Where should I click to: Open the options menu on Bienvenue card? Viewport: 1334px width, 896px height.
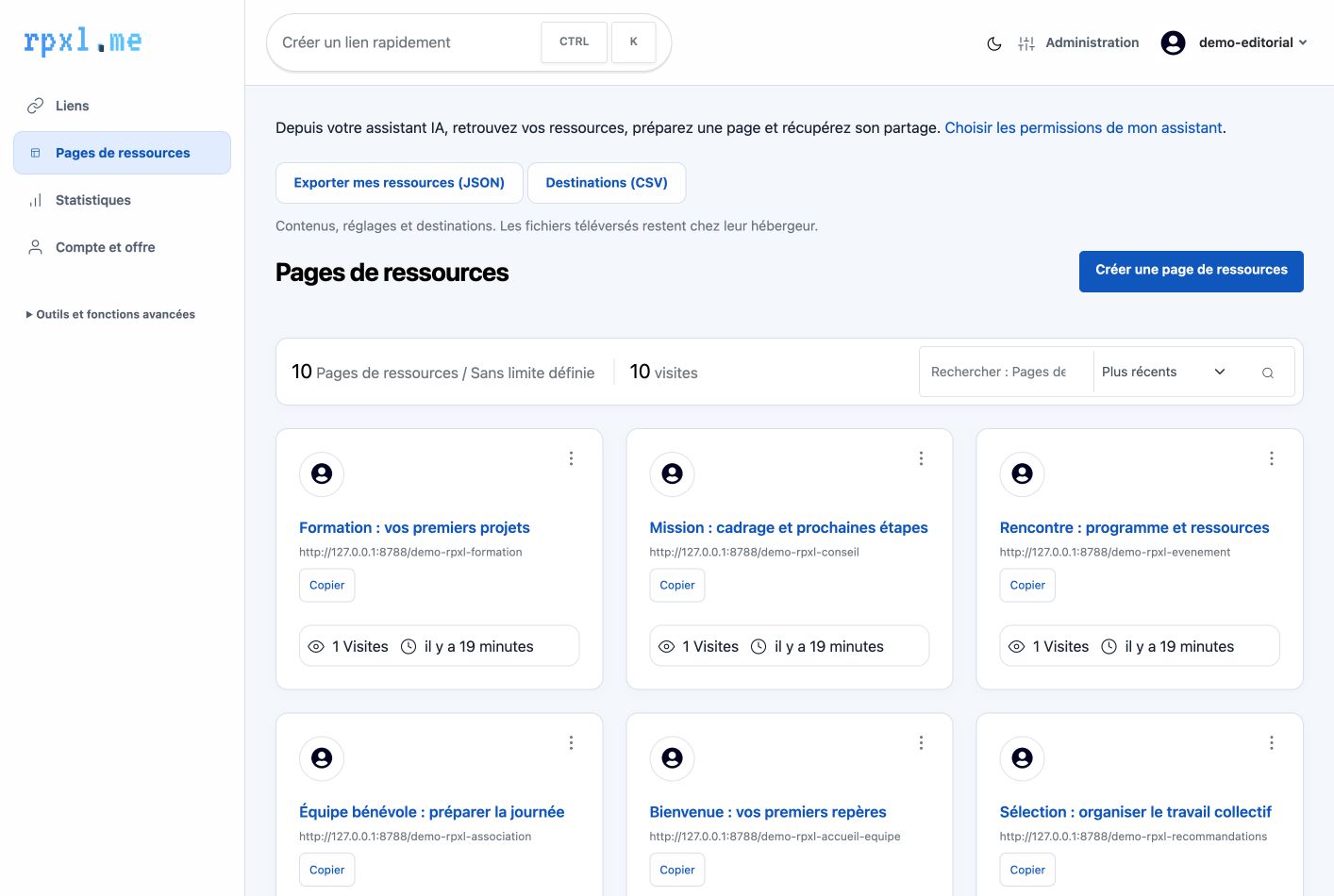(x=921, y=743)
